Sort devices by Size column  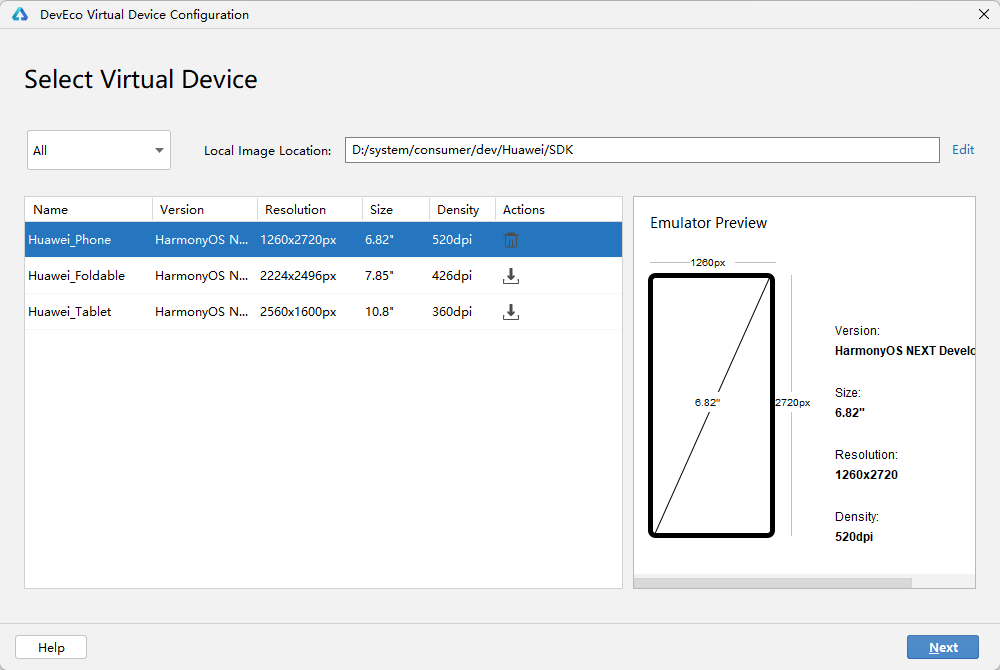click(396, 210)
